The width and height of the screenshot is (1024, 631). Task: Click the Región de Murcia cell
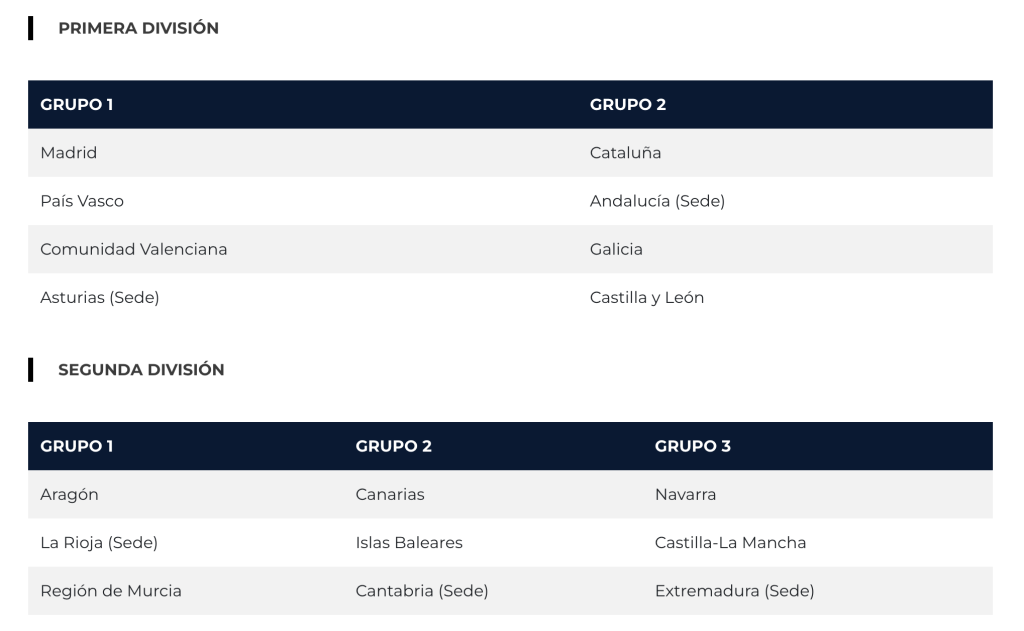point(111,590)
